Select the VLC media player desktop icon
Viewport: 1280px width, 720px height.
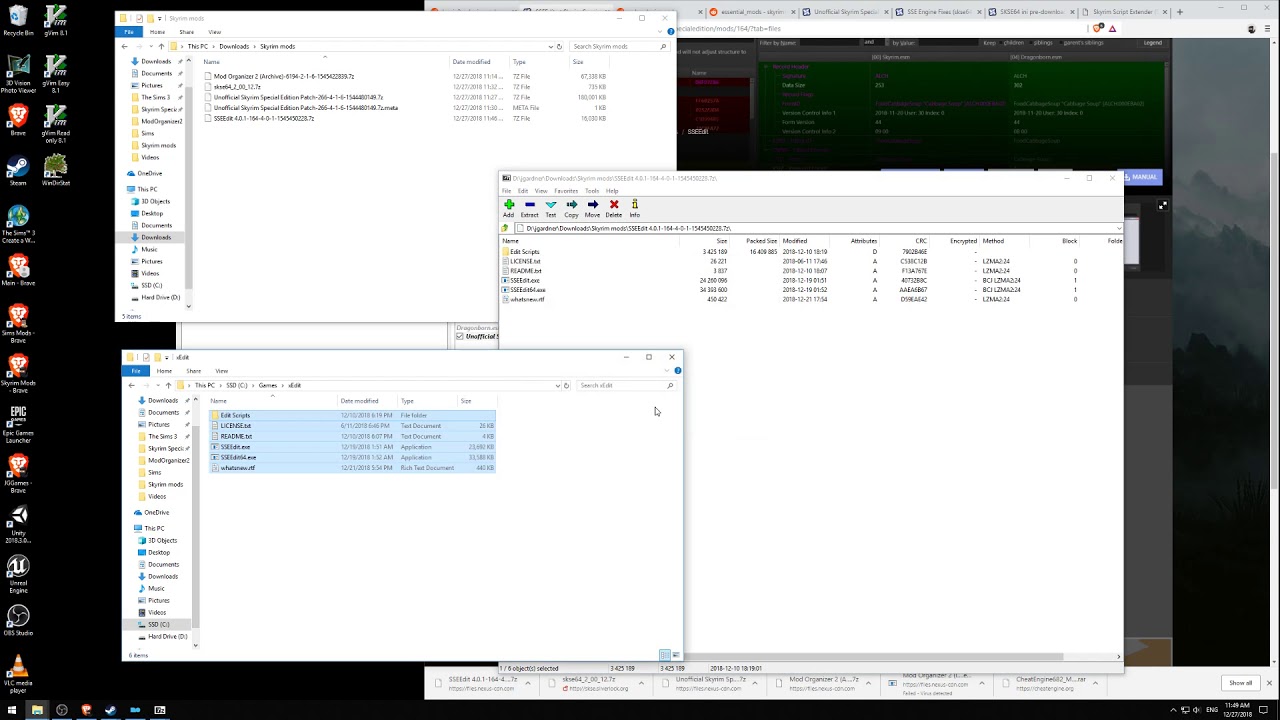(18, 672)
